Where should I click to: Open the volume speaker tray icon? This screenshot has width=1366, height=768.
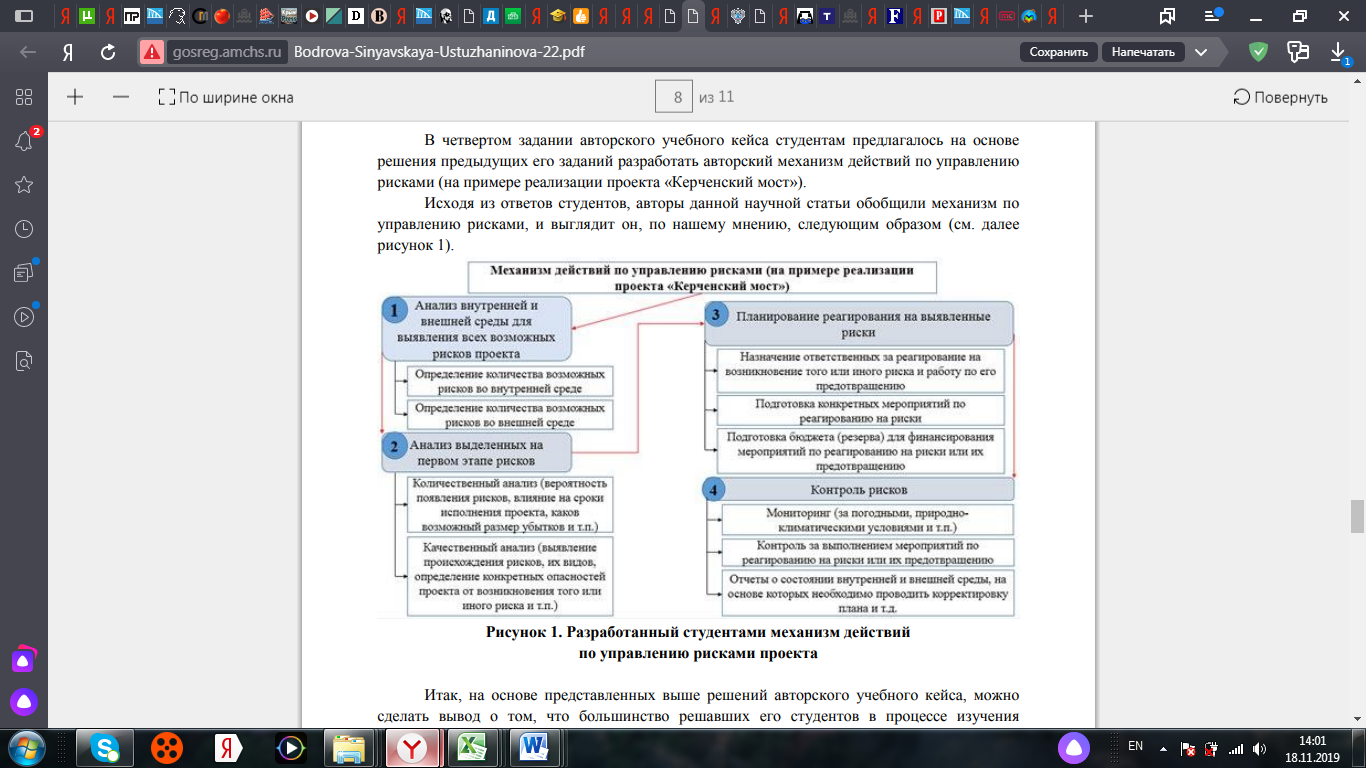(1258, 748)
